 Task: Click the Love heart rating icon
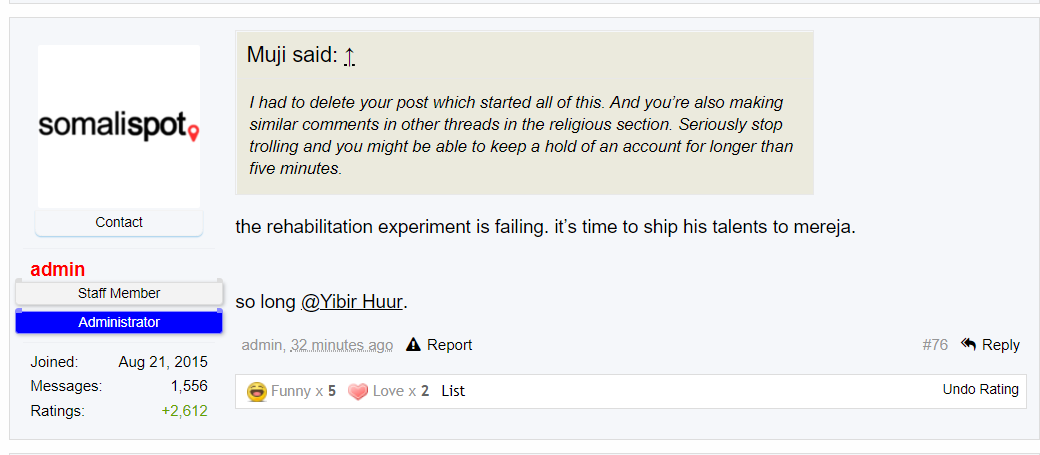coord(358,392)
